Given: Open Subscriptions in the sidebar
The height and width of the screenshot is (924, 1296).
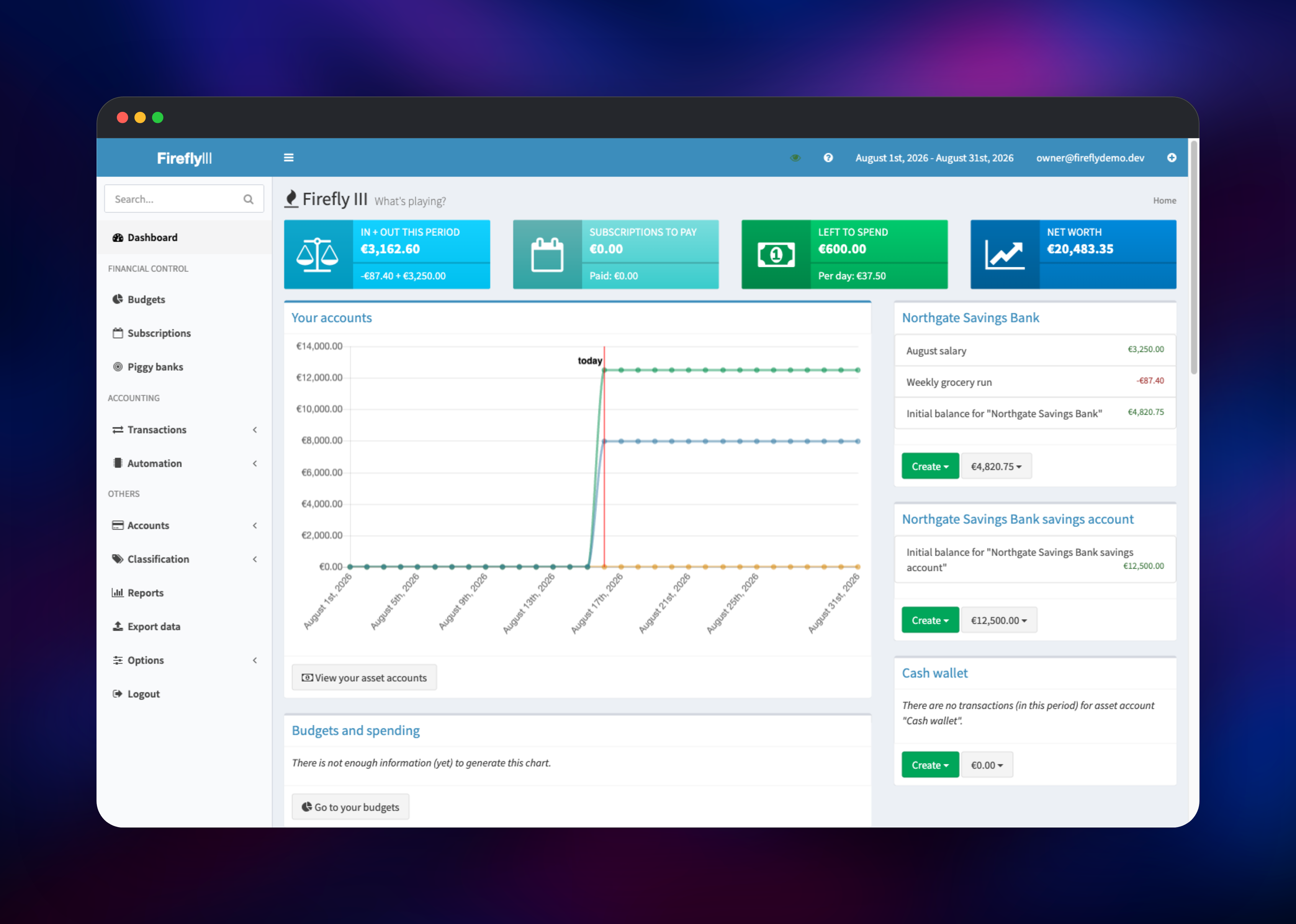Looking at the screenshot, I should (184, 333).
